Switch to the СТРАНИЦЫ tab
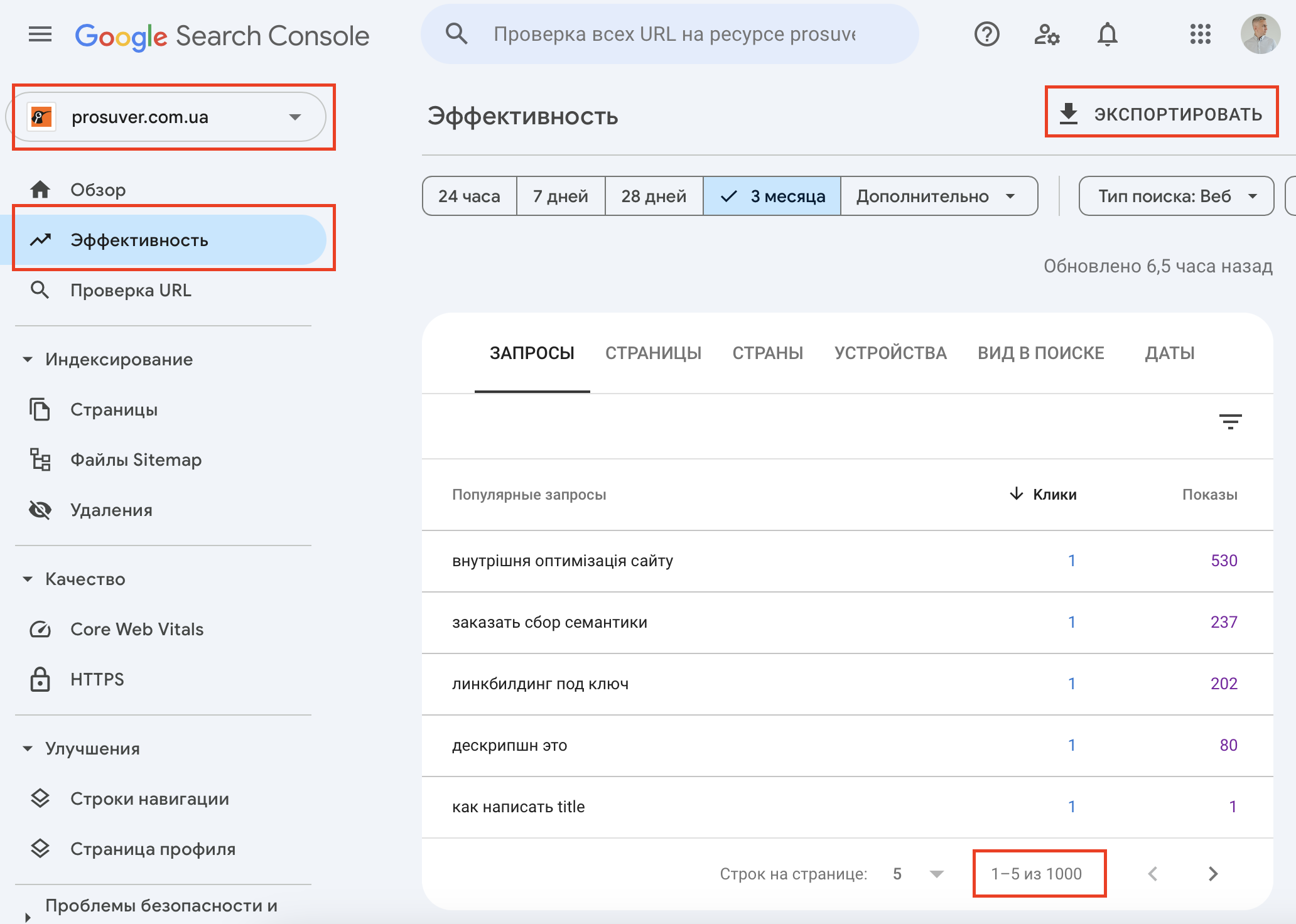1296x924 pixels. (x=653, y=353)
